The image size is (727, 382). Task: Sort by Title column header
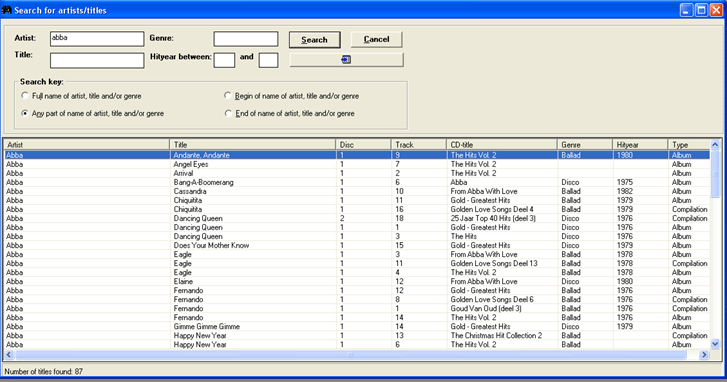point(253,145)
